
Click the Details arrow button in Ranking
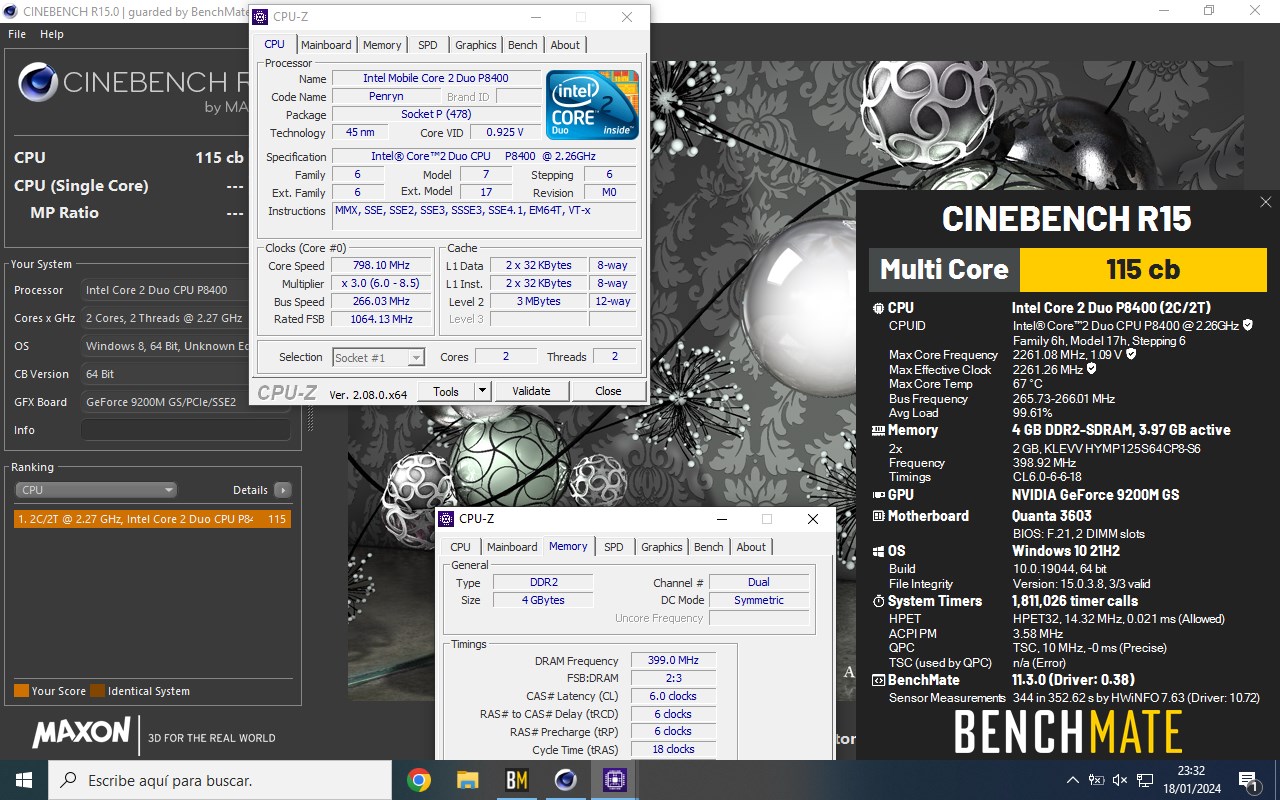[282, 490]
